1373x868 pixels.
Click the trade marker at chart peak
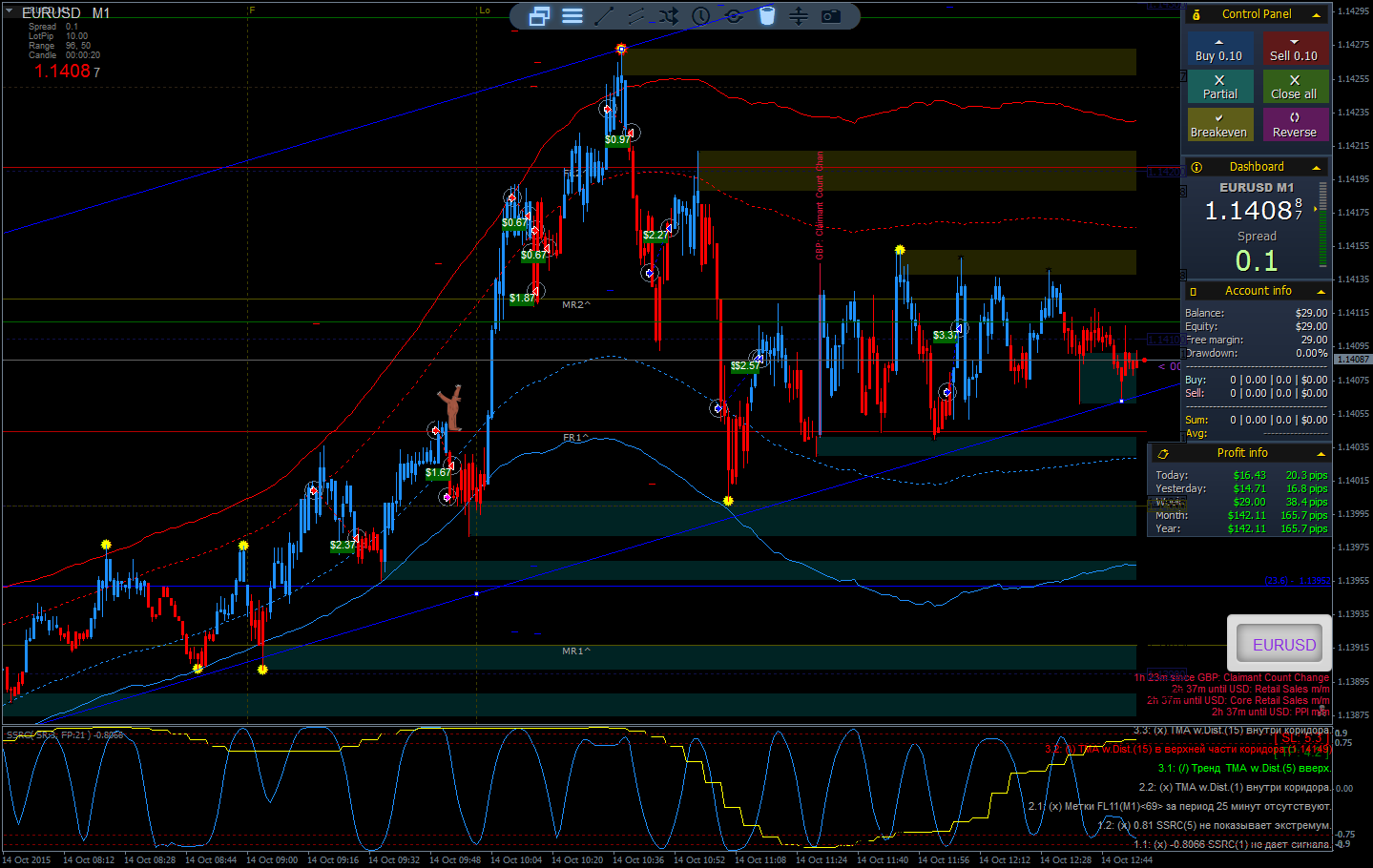(x=621, y=49)
